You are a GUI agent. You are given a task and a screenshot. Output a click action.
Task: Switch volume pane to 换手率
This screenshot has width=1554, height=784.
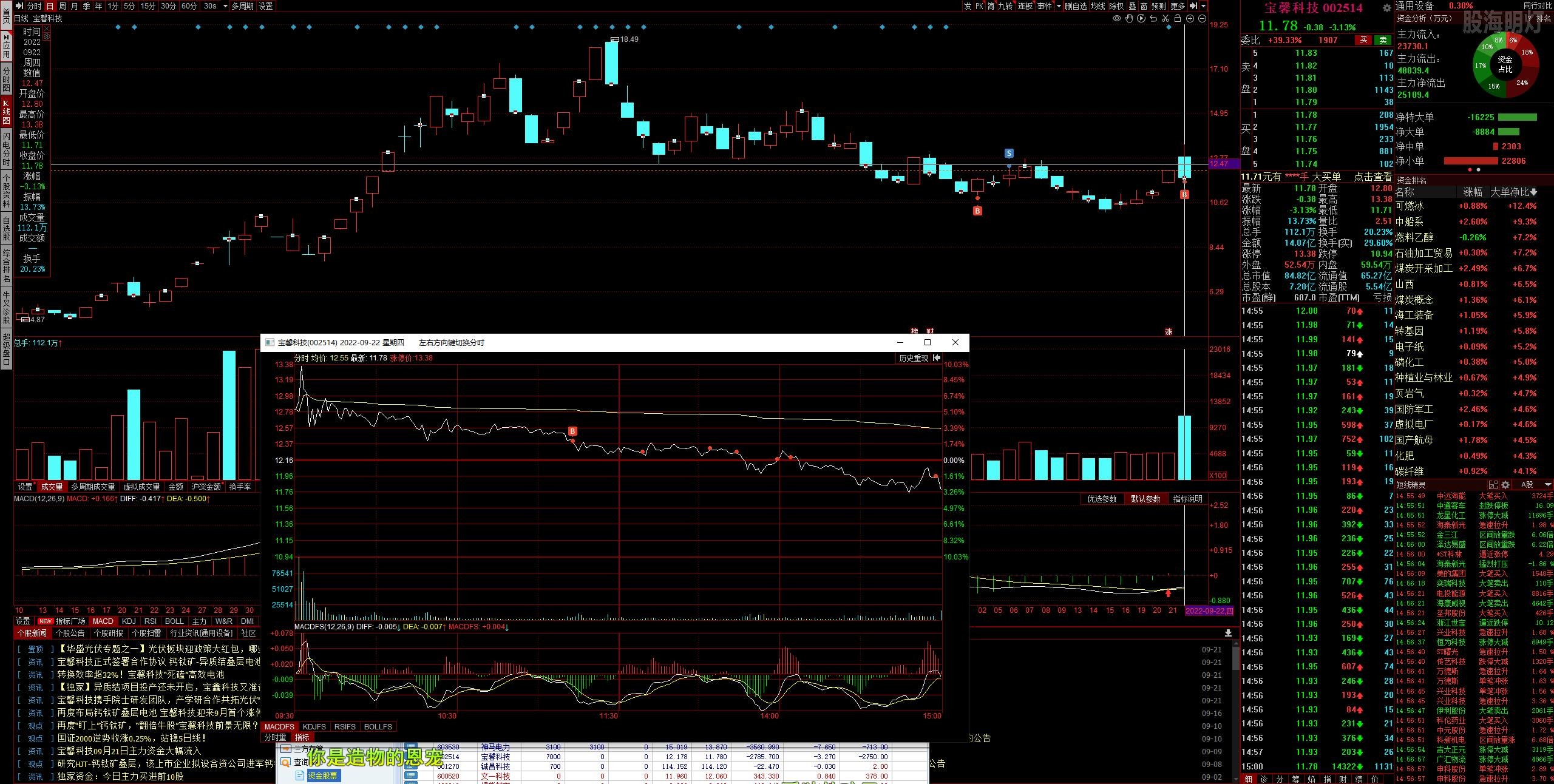tap(240, 487)
